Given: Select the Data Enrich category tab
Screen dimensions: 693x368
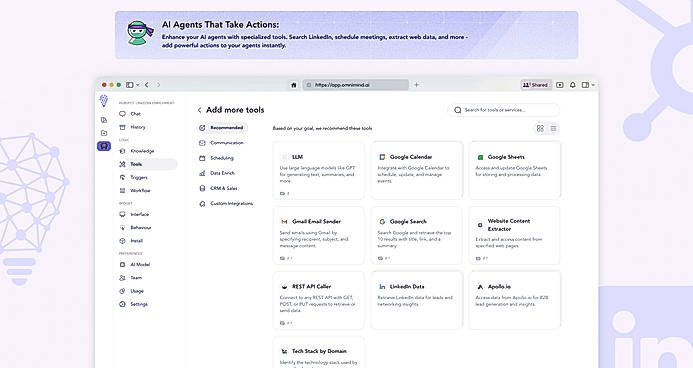Looking at the screenshot, I should pyautogui.click(x=217, y=173).
